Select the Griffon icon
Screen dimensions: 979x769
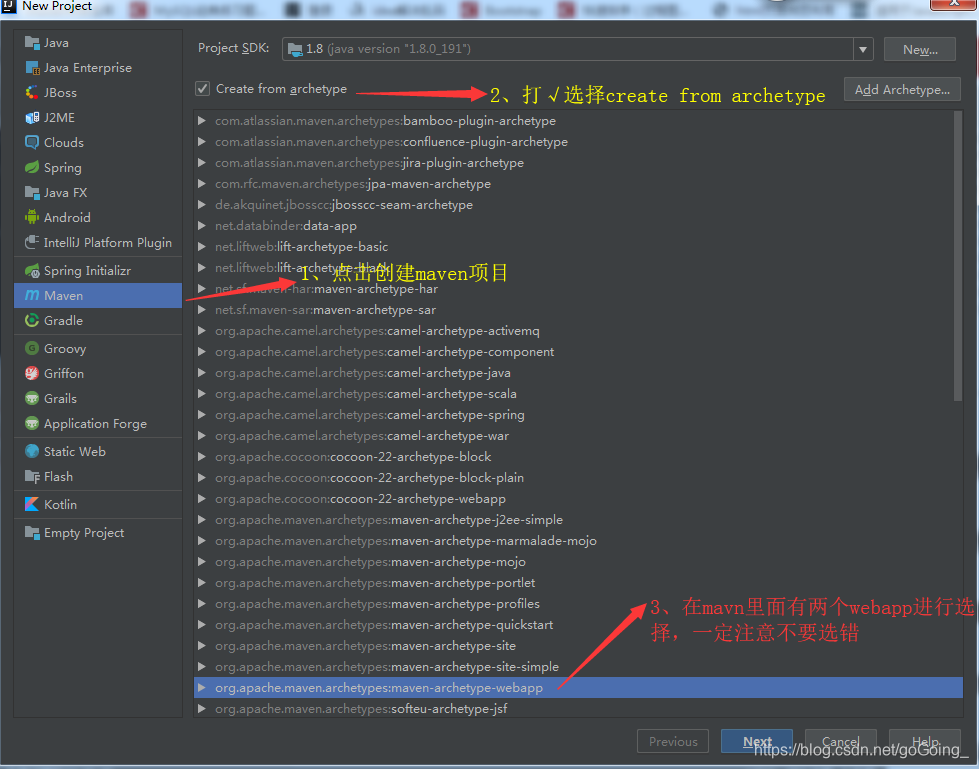pyautogui.click(x=32, y=373)
